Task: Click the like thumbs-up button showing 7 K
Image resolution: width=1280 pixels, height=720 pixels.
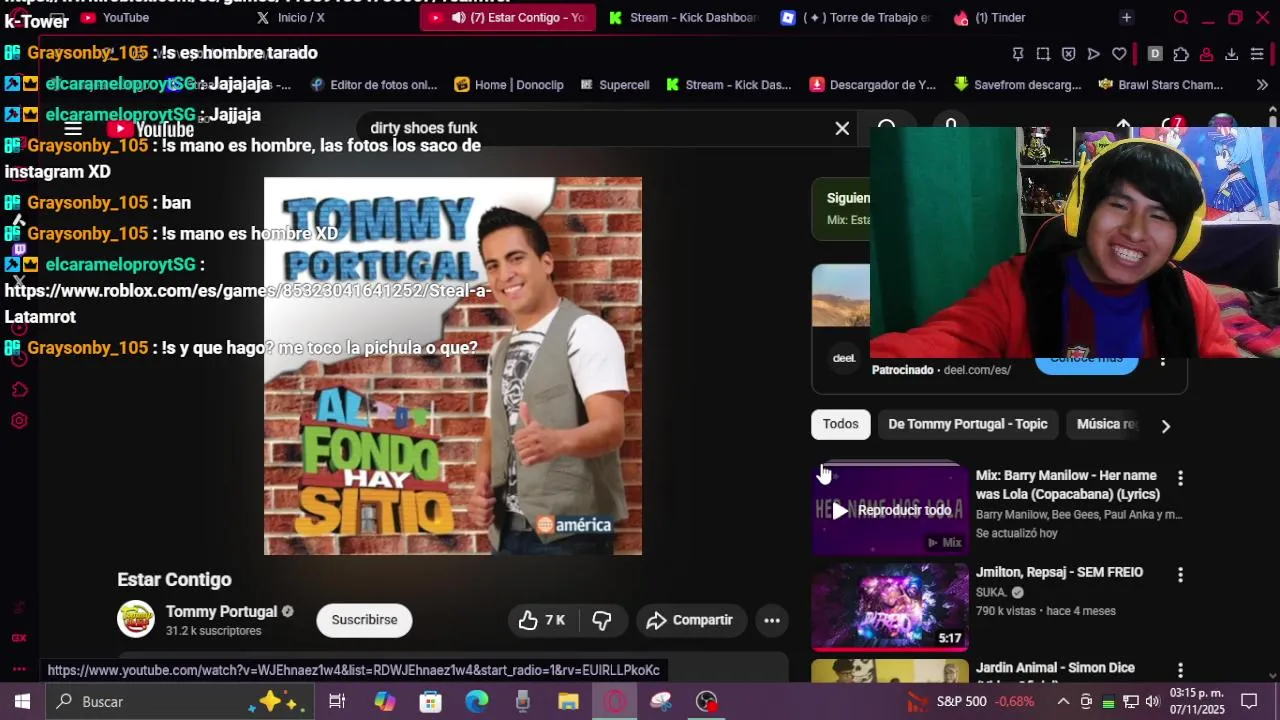Action: click(542, 620)
